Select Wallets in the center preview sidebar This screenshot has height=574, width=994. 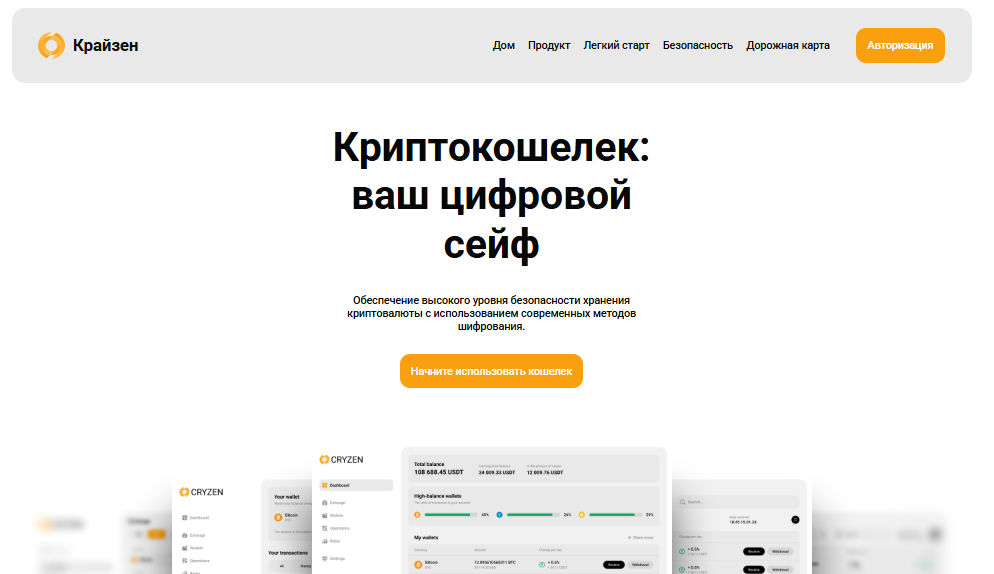pos(332,516)
